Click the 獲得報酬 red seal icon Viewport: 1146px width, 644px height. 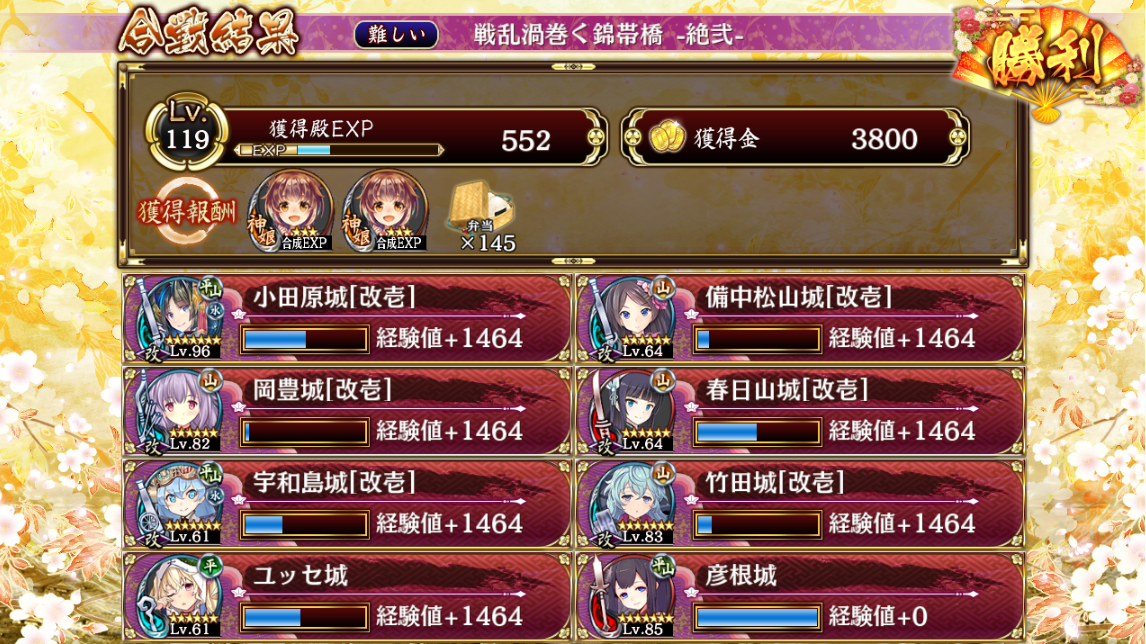[x=187, y=212]
